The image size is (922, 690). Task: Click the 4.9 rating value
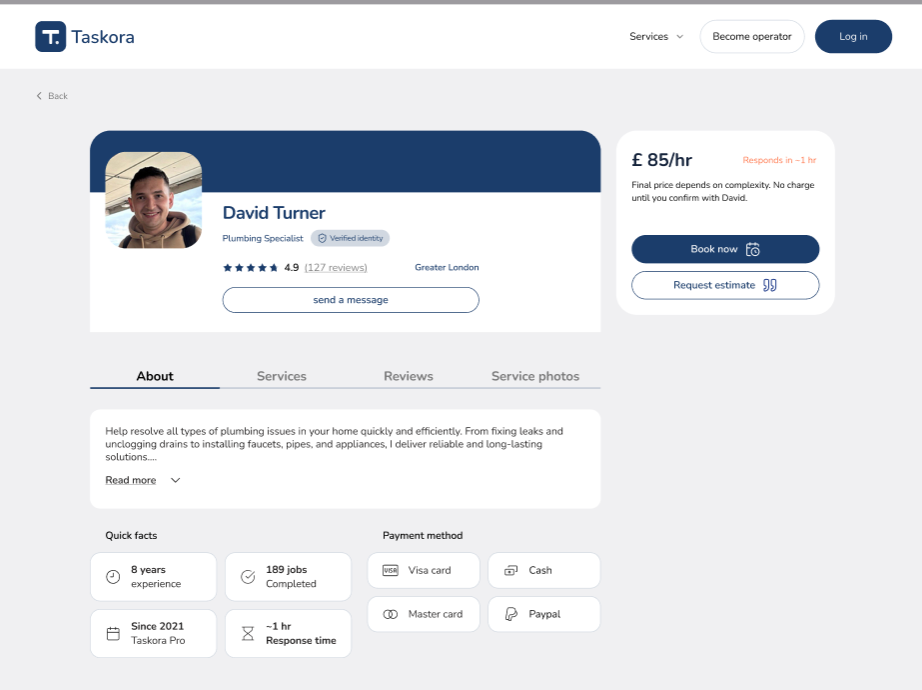coord(292,268)
